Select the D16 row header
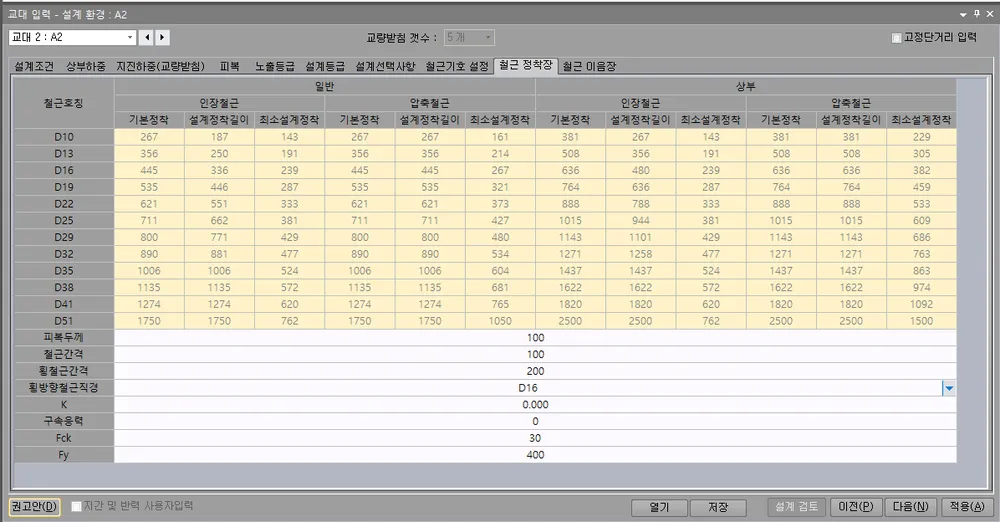Image resolution: width=1000 pixels, height=522 pixels. [x=64, y=170]
